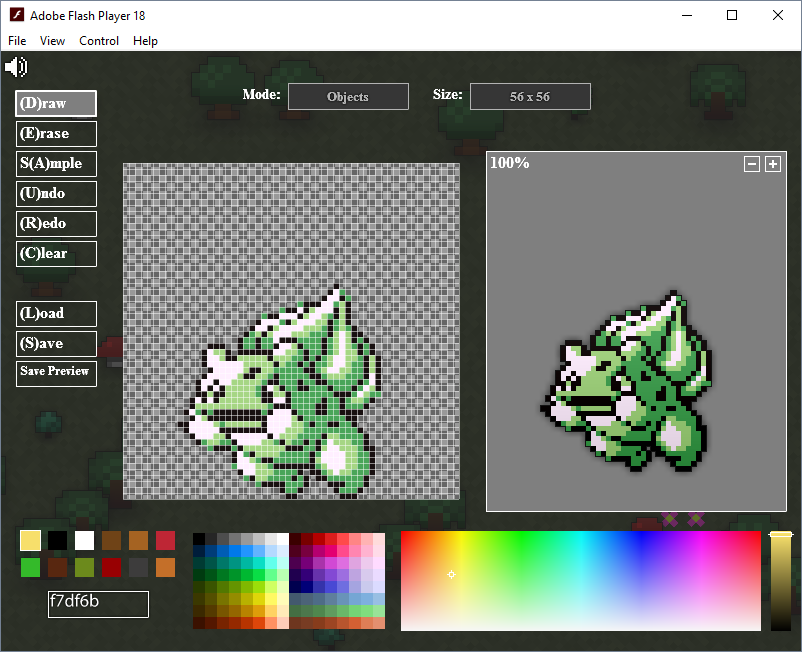
Task: Open the View menu
Action: [52, 41]
